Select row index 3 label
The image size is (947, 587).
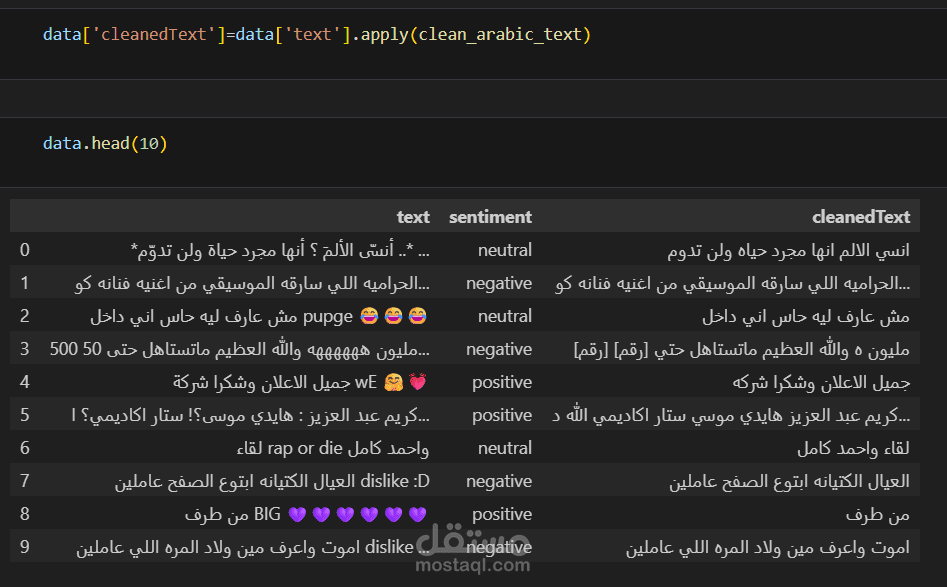point(25,349)
